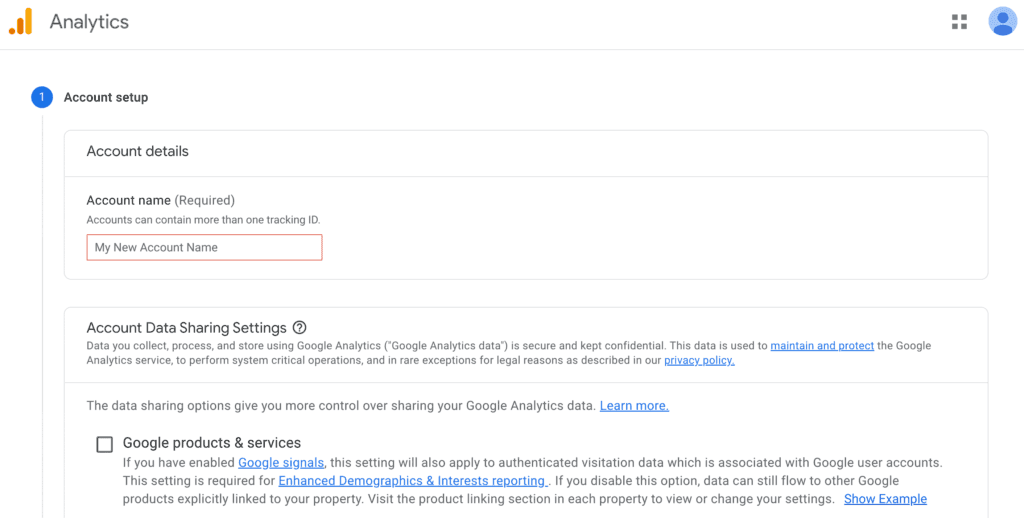This screenshot has height=518, width=1024.
Task: Open the user account avatar
Action: point(1002,22)
